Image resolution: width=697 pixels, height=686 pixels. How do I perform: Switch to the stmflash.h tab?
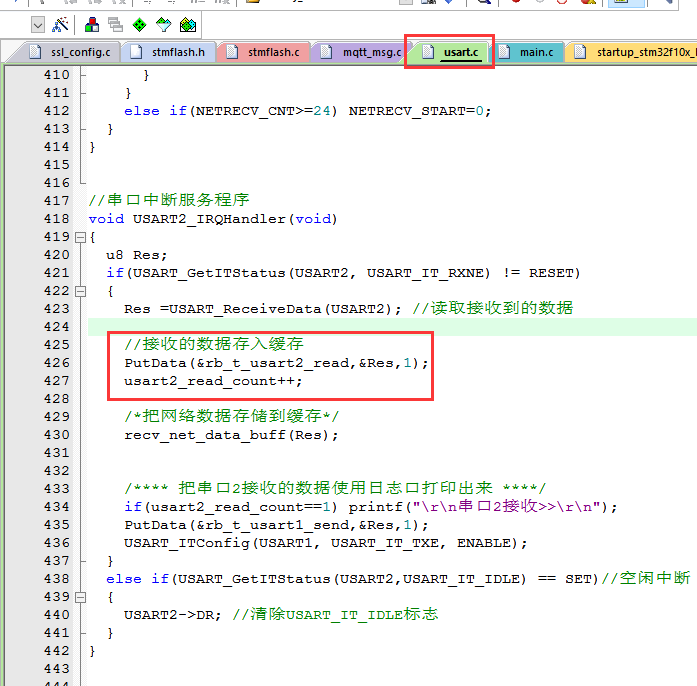[x=169, y=52]
